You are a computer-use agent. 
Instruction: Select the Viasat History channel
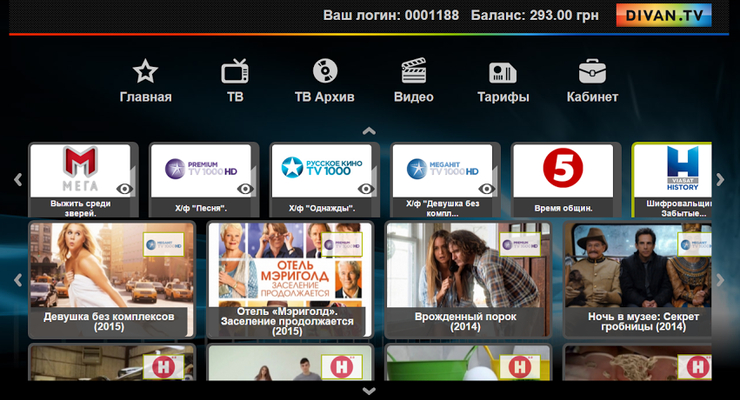click(682, 168)
